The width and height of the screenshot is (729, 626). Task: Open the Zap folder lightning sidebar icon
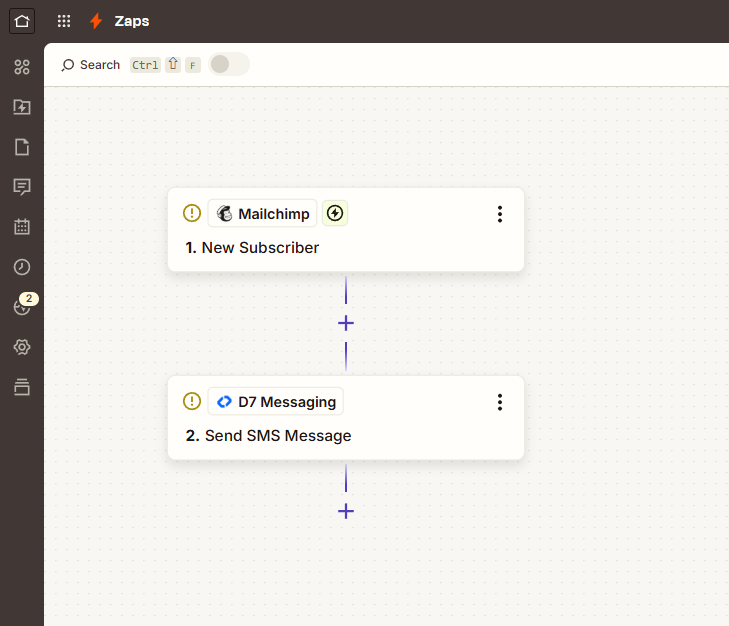pyautogui.click(x=22, y=107)
